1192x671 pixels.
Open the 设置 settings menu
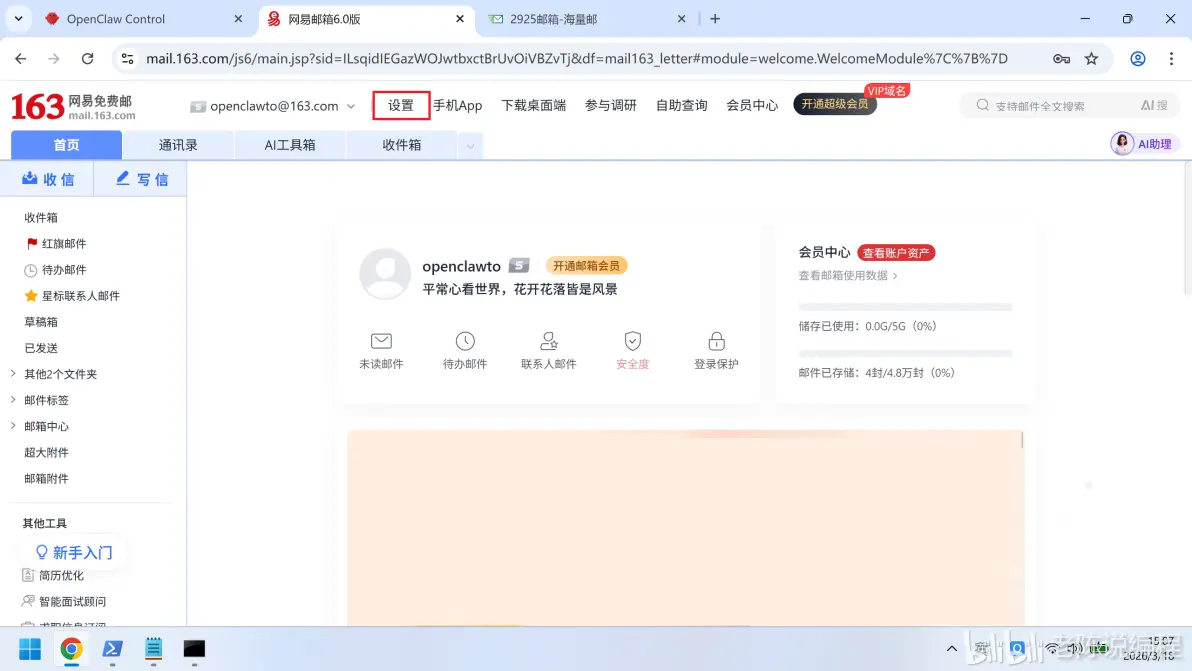pos(401,105)
